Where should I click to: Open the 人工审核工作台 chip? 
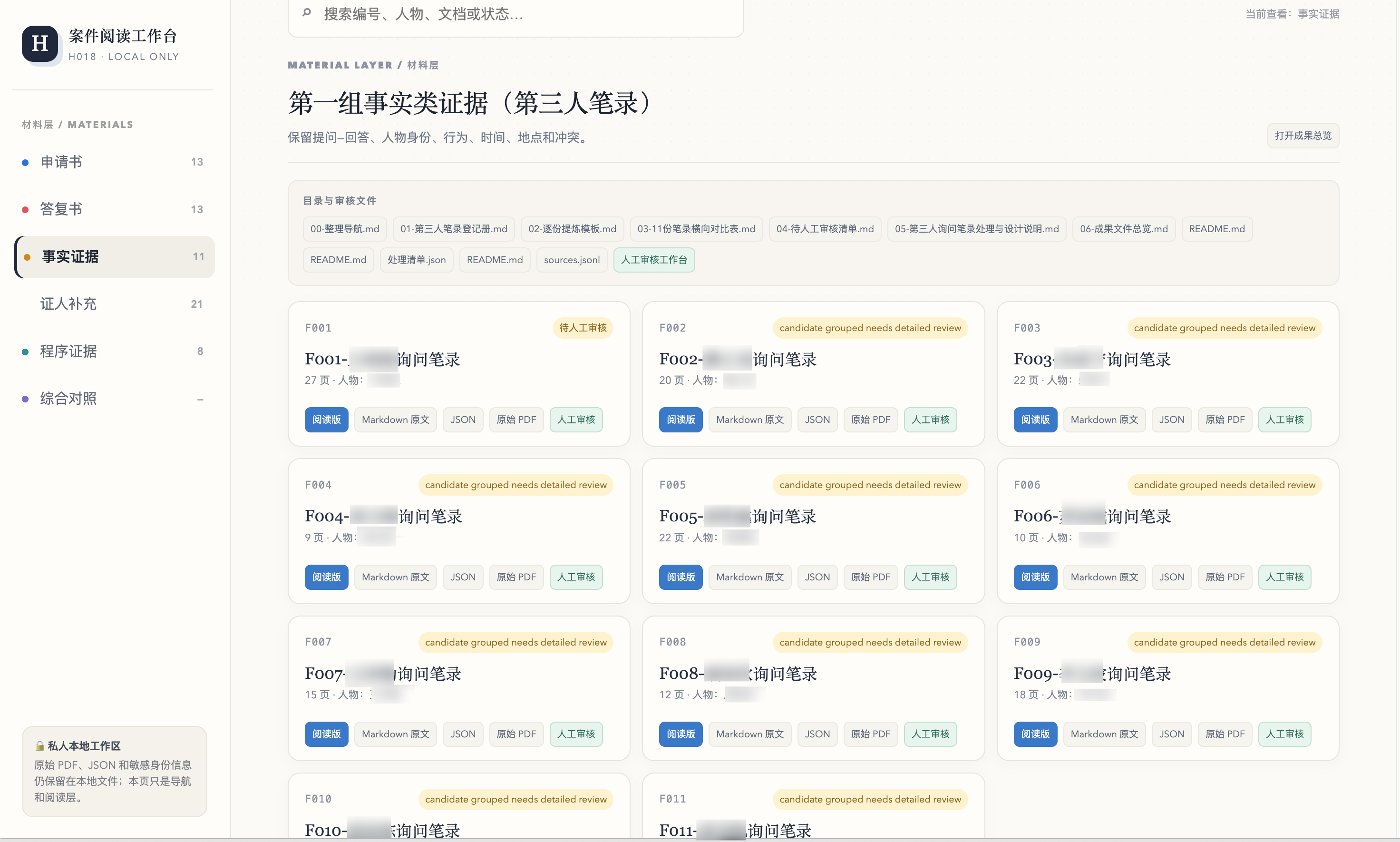click(x=654, y=260)
